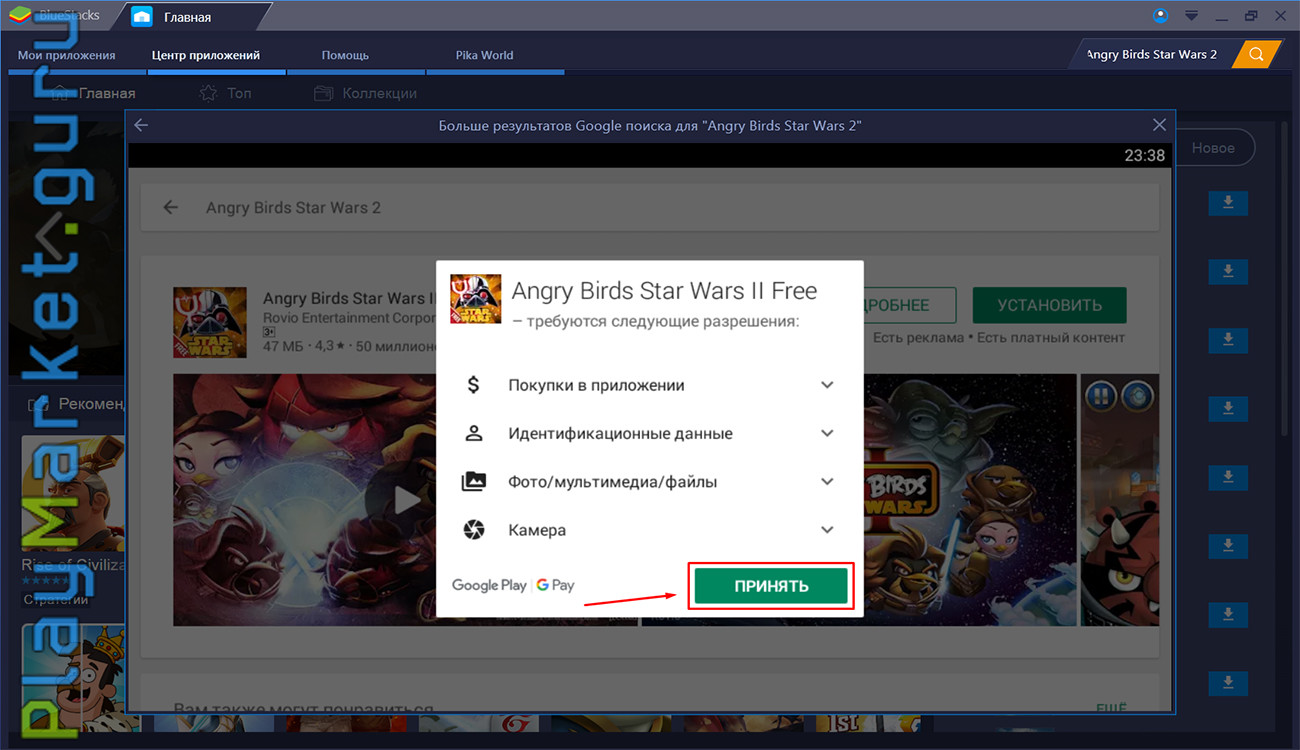Screen dimensions: 1300x750
Task: Click the ЕЩЁ link in recommendations
Action: 1110,708
